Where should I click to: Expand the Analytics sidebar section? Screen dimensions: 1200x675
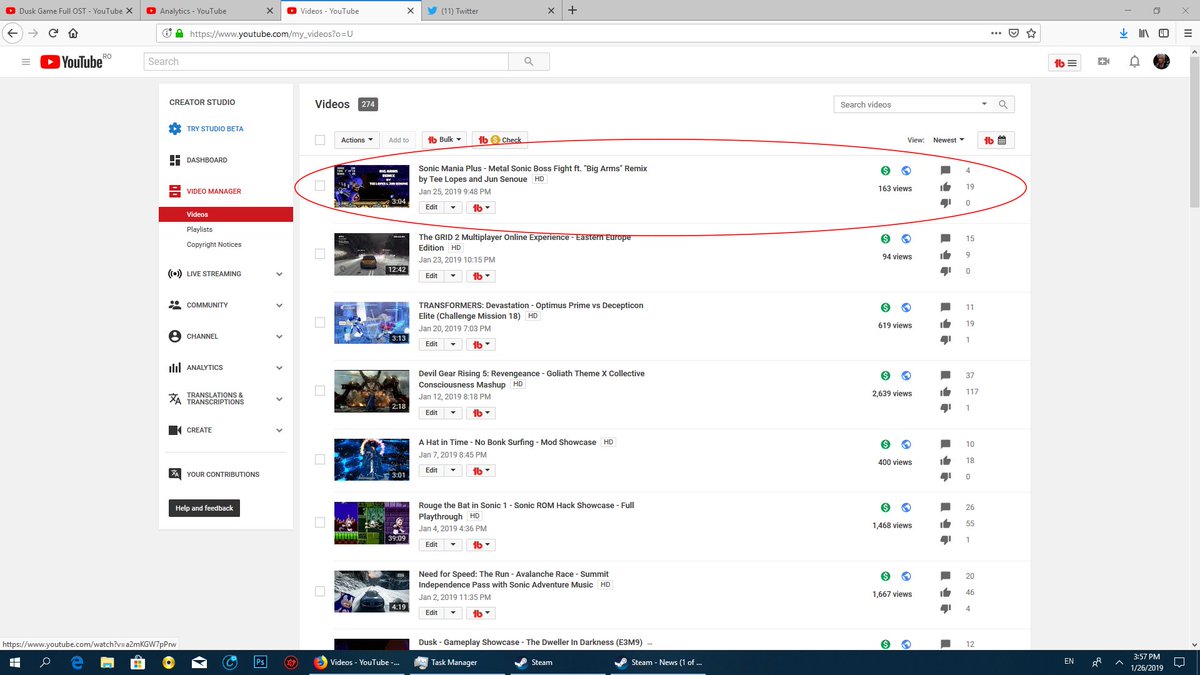click(x=279, y=367)
